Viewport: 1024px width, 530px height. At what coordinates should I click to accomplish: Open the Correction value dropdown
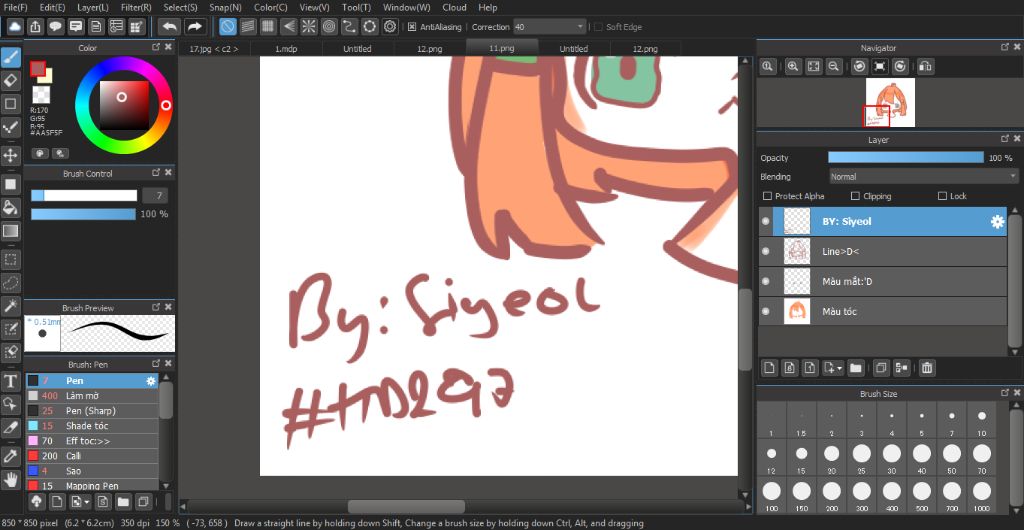click(x=581, y=27)
